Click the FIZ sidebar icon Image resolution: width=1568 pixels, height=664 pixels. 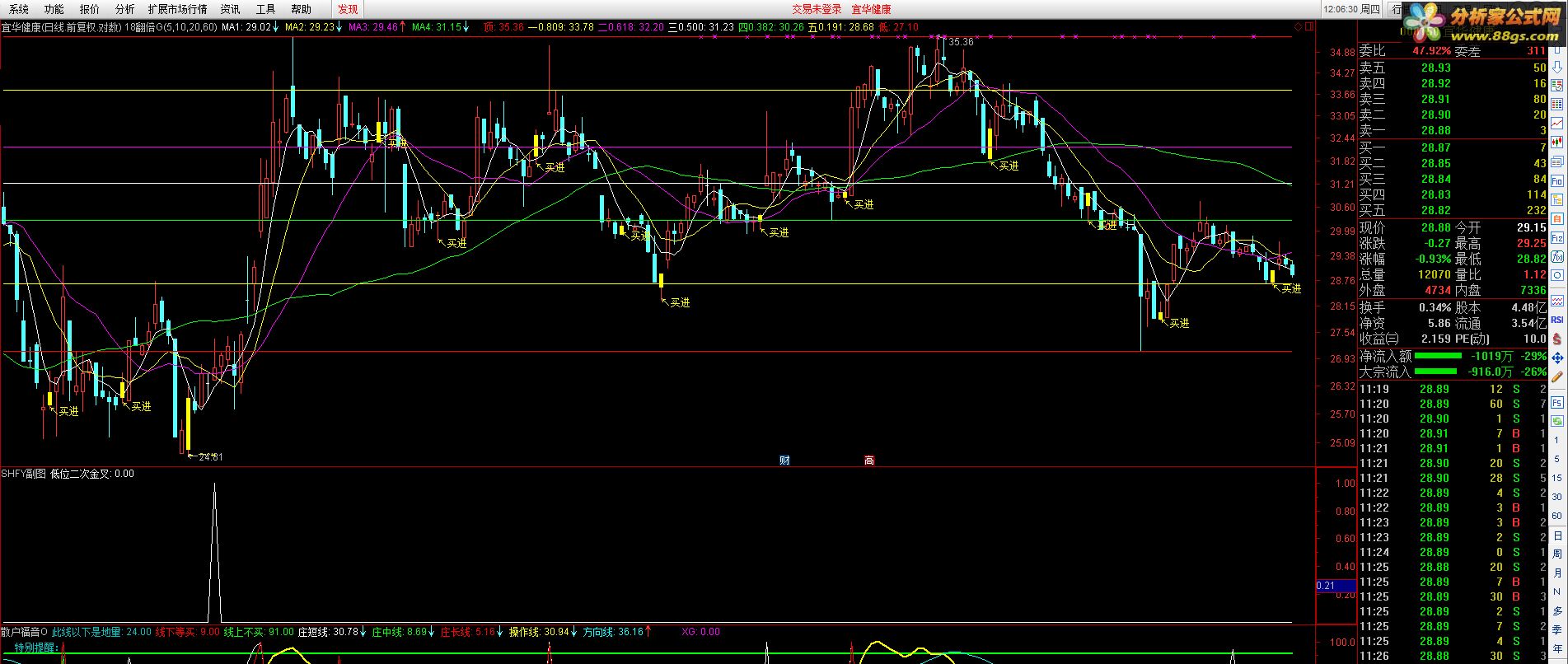point(1557,237)
